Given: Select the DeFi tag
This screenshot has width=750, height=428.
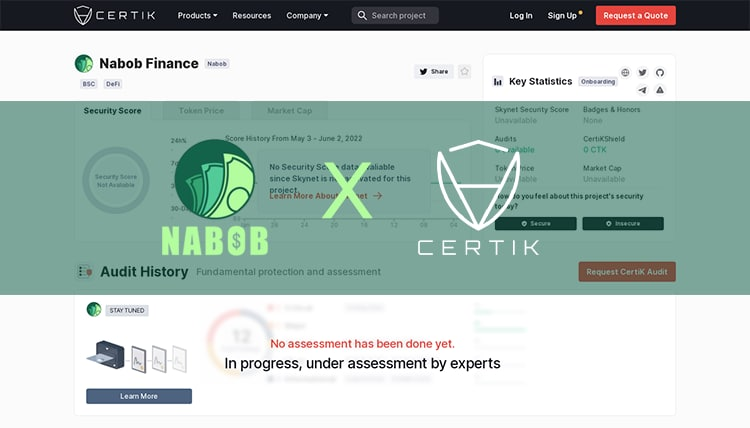Looking at the screenshot, I should pos(113,84).
